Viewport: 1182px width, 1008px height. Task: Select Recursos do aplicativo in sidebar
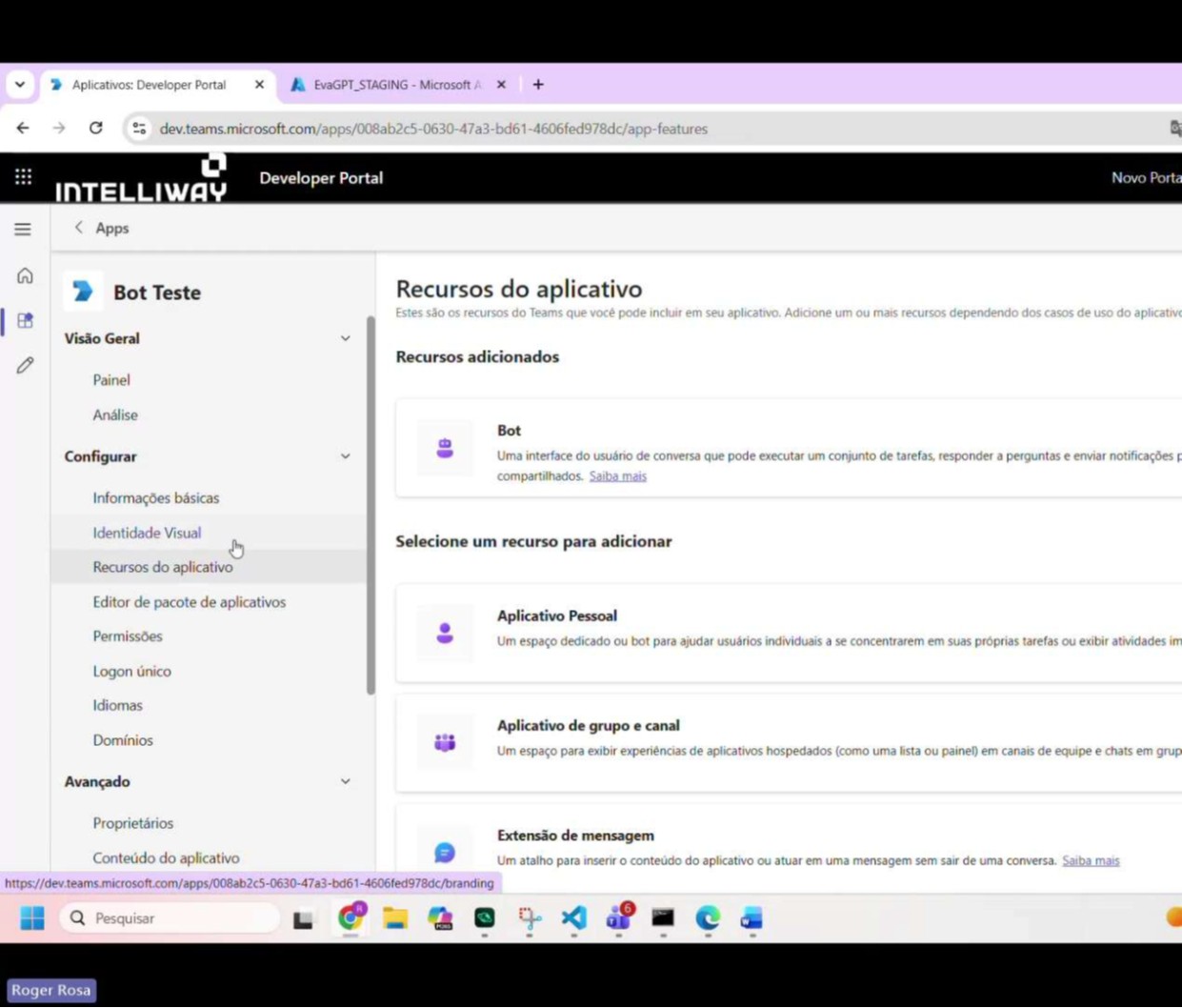coord(163,567)
